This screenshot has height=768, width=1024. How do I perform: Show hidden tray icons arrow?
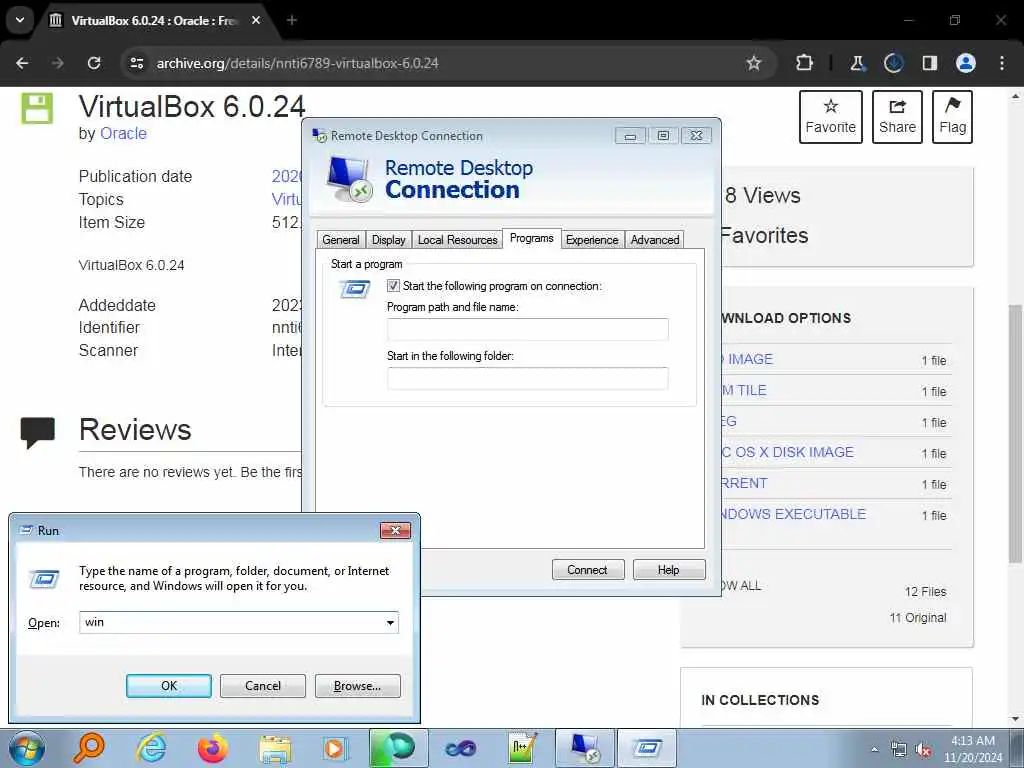click(874, 749)
